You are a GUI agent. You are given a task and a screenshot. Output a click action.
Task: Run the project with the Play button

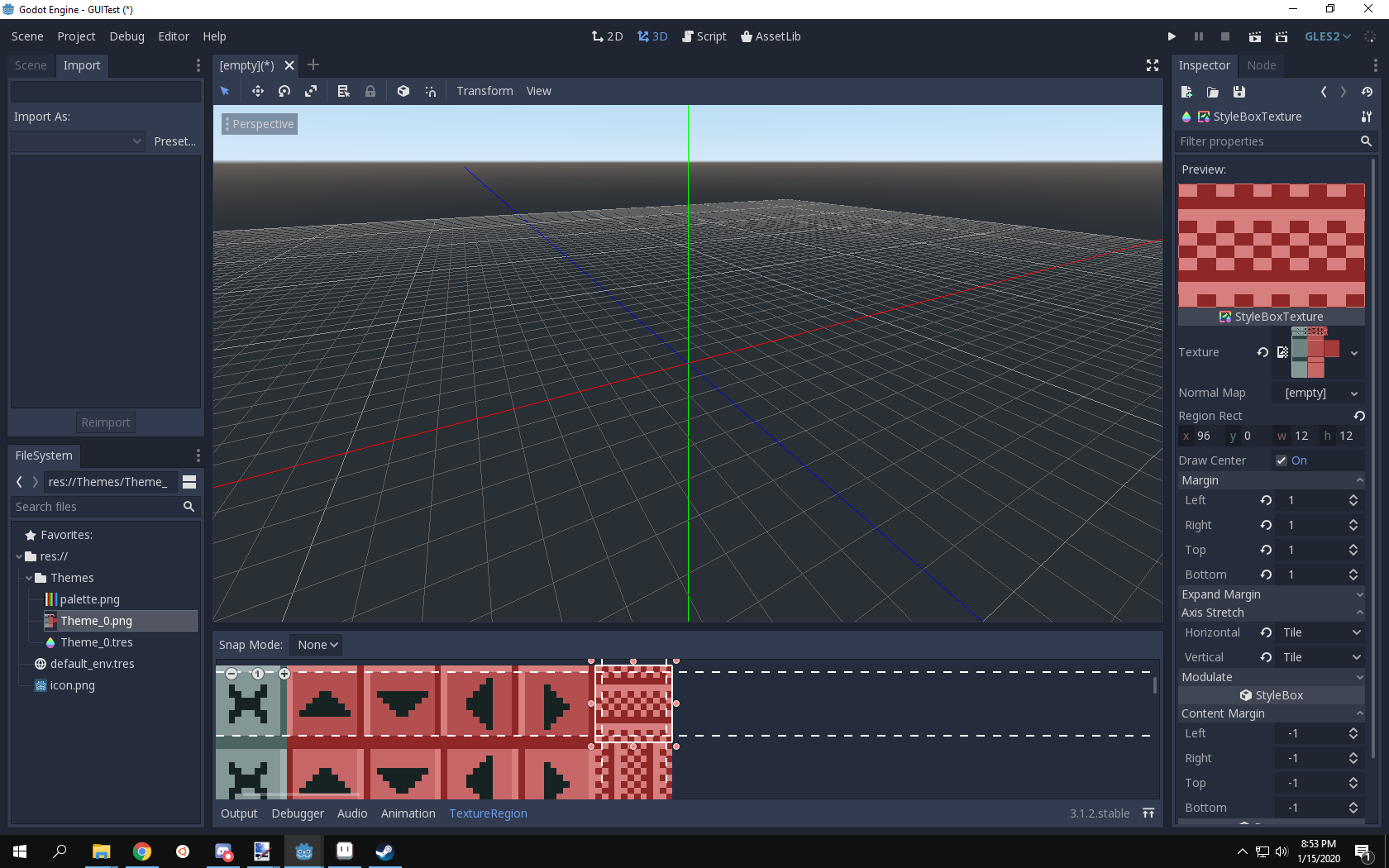1172,36
